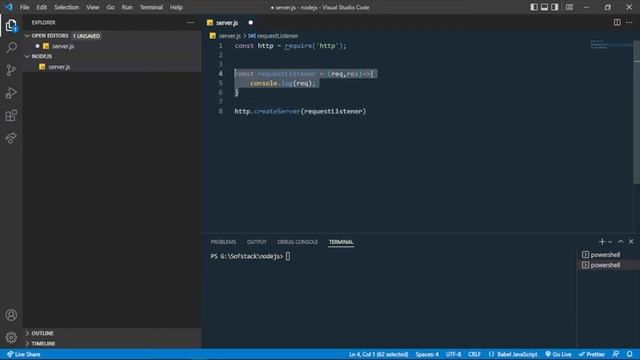Click the Explorer more actions ellipsis
The height and width of the screenshot is (360, 640).
191,22
